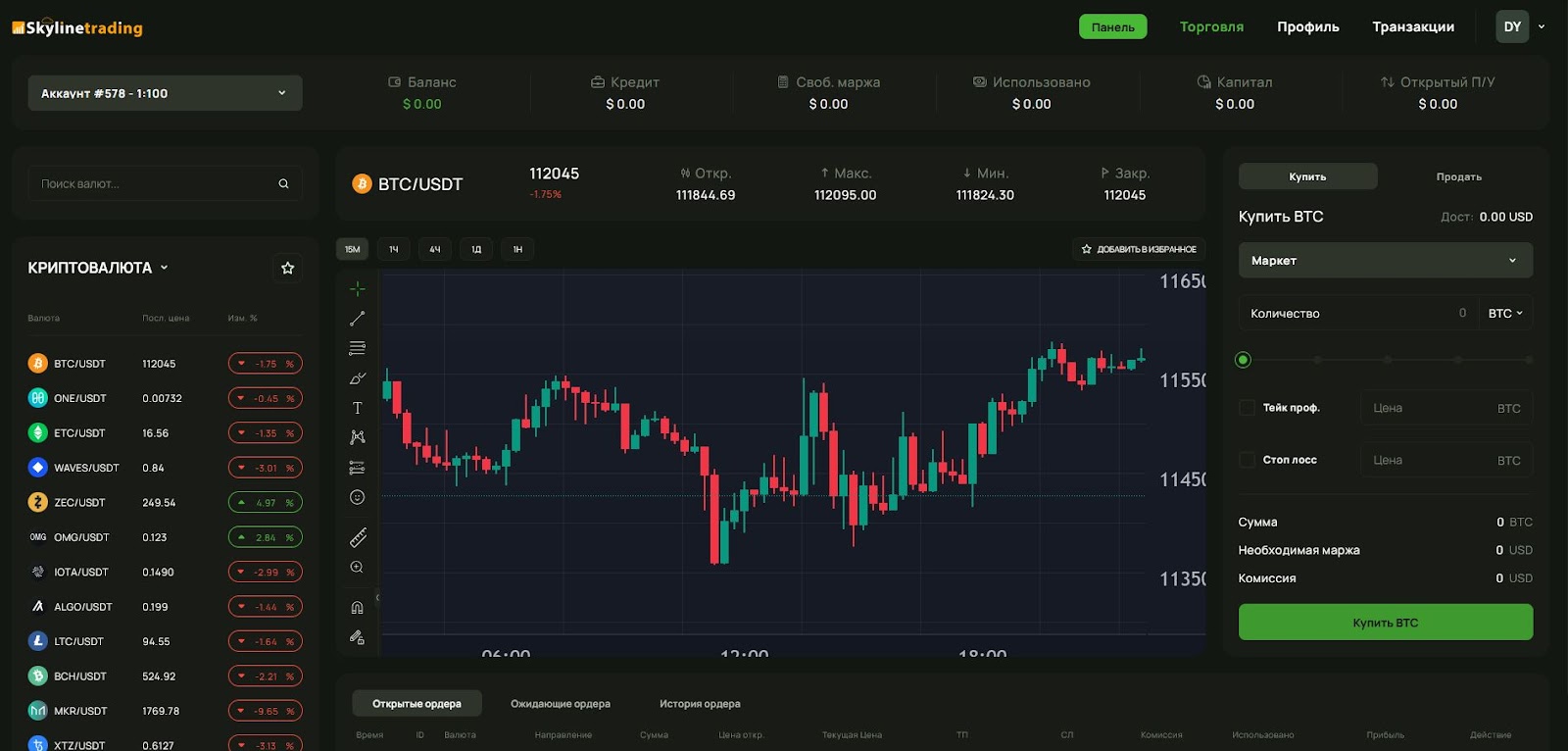
Task: Switch order side to Продать
Action: coord(1458,176)
